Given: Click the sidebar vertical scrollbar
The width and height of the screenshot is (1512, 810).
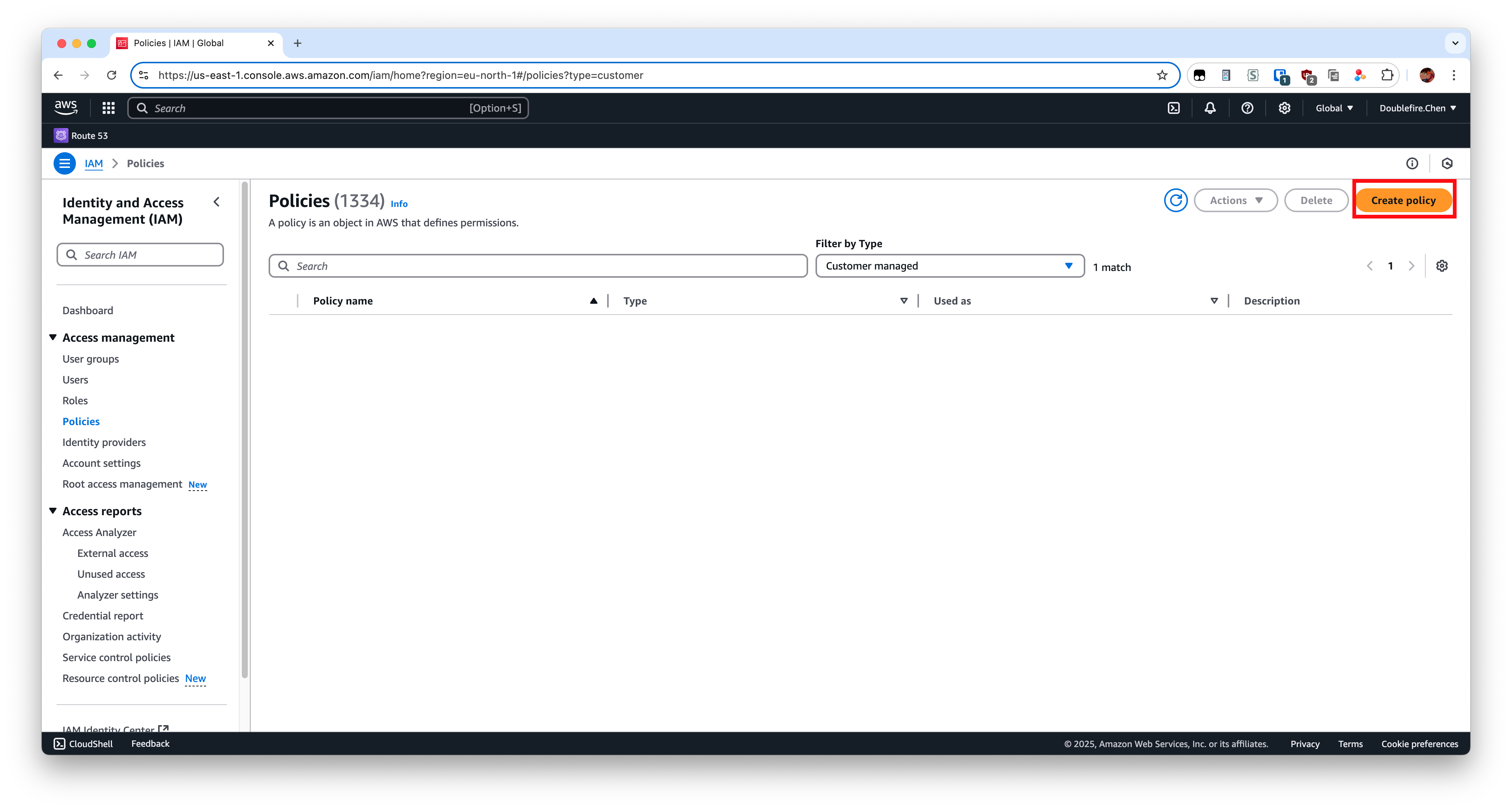Looking at the screenshot, I should click(x=244, y=430).
